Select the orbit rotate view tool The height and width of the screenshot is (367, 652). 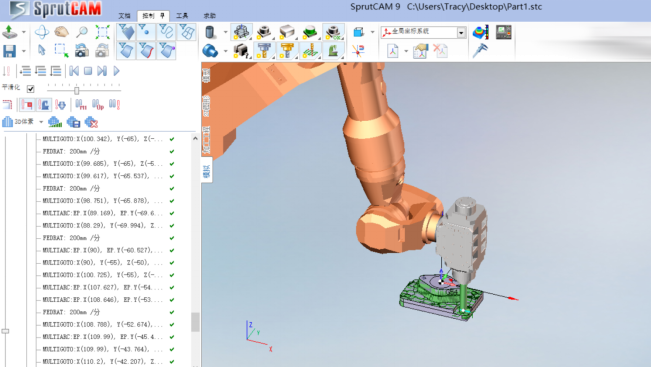point(42,32)
